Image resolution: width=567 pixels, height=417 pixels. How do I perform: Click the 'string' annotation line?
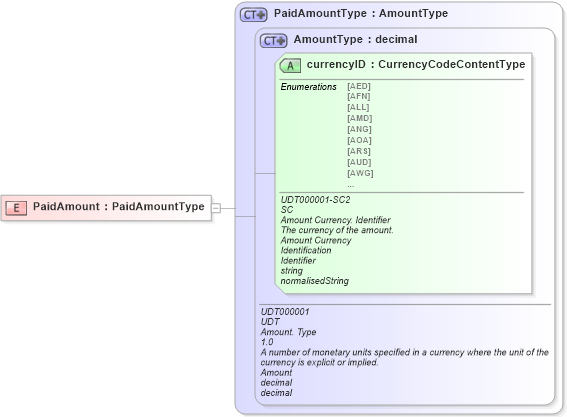pos(291,271)
